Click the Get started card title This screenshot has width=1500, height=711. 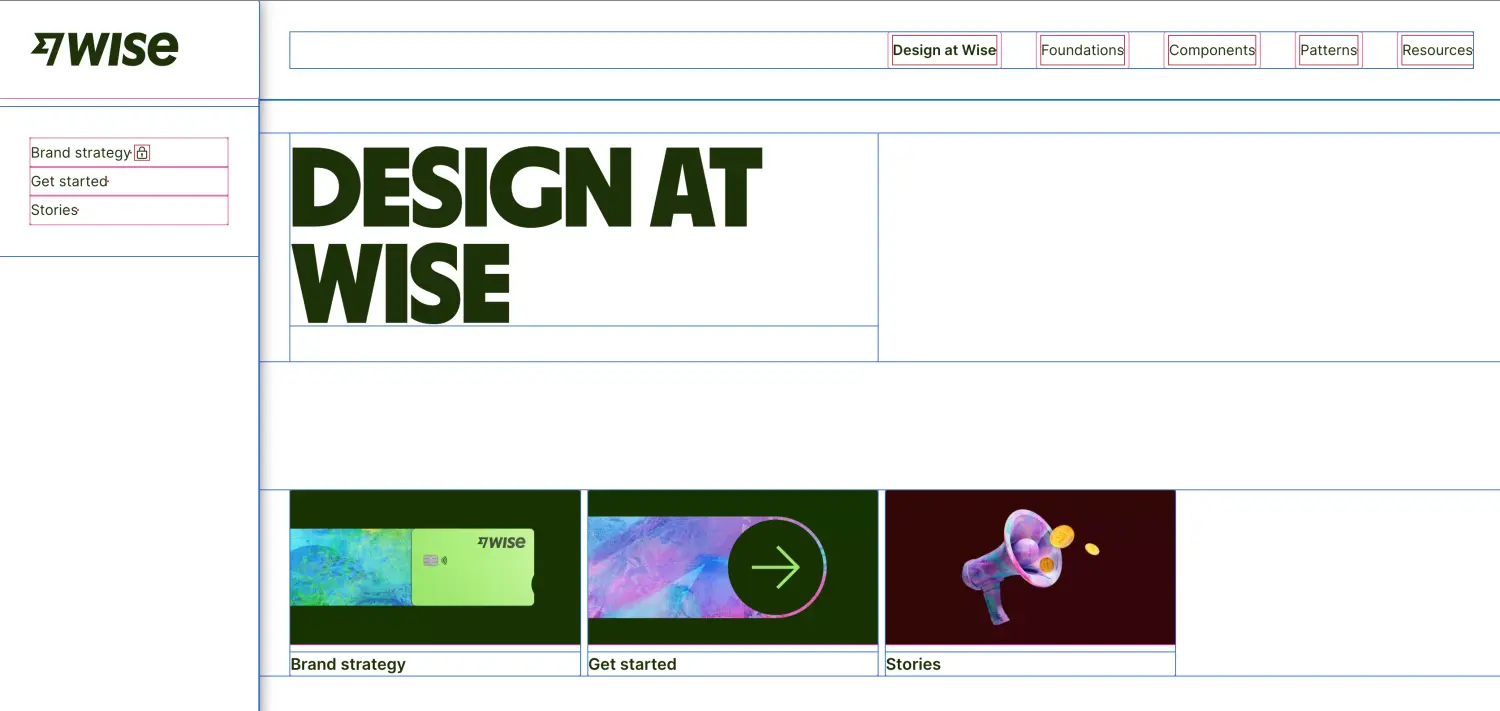click(x=632, y=664)
